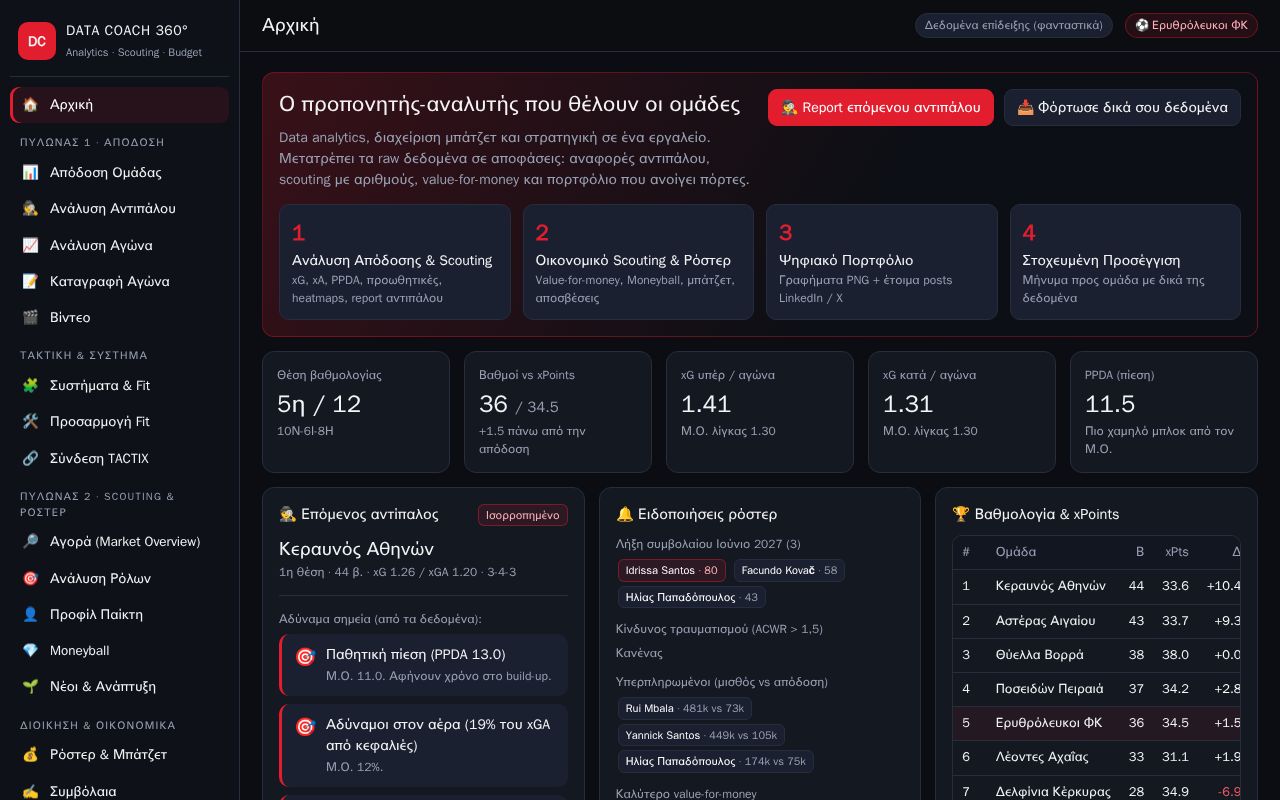Click the target icon beside Ανάλυση Ρόλων
This screenshot has width=1280, height=800.
(30, 578)
